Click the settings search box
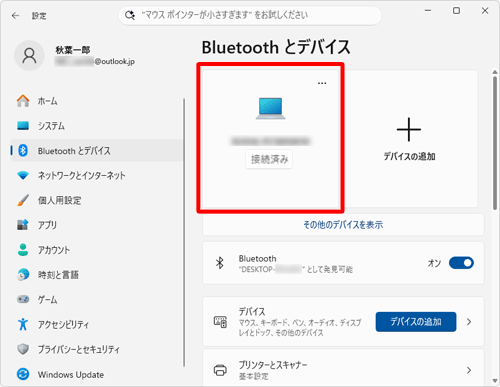 pyautogui.click(x=250, y=15)
